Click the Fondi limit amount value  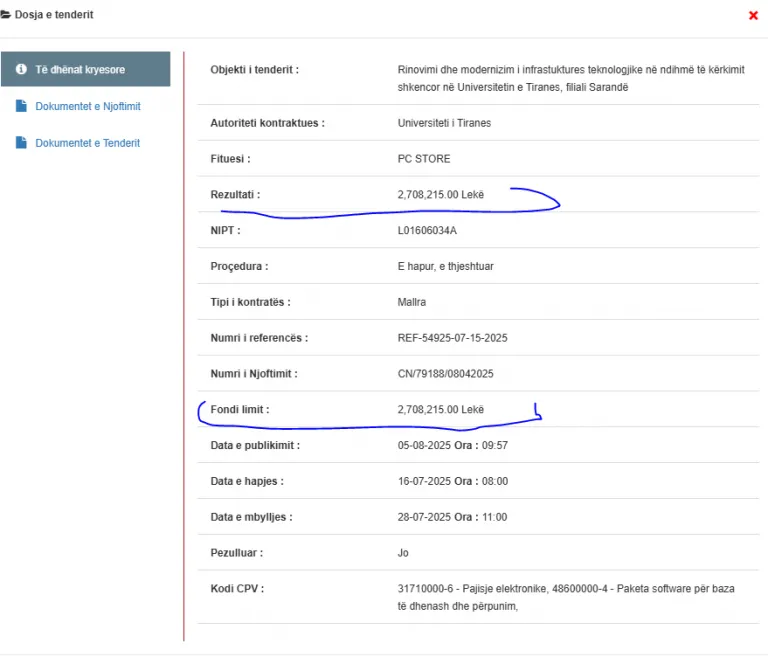point(440,410)
